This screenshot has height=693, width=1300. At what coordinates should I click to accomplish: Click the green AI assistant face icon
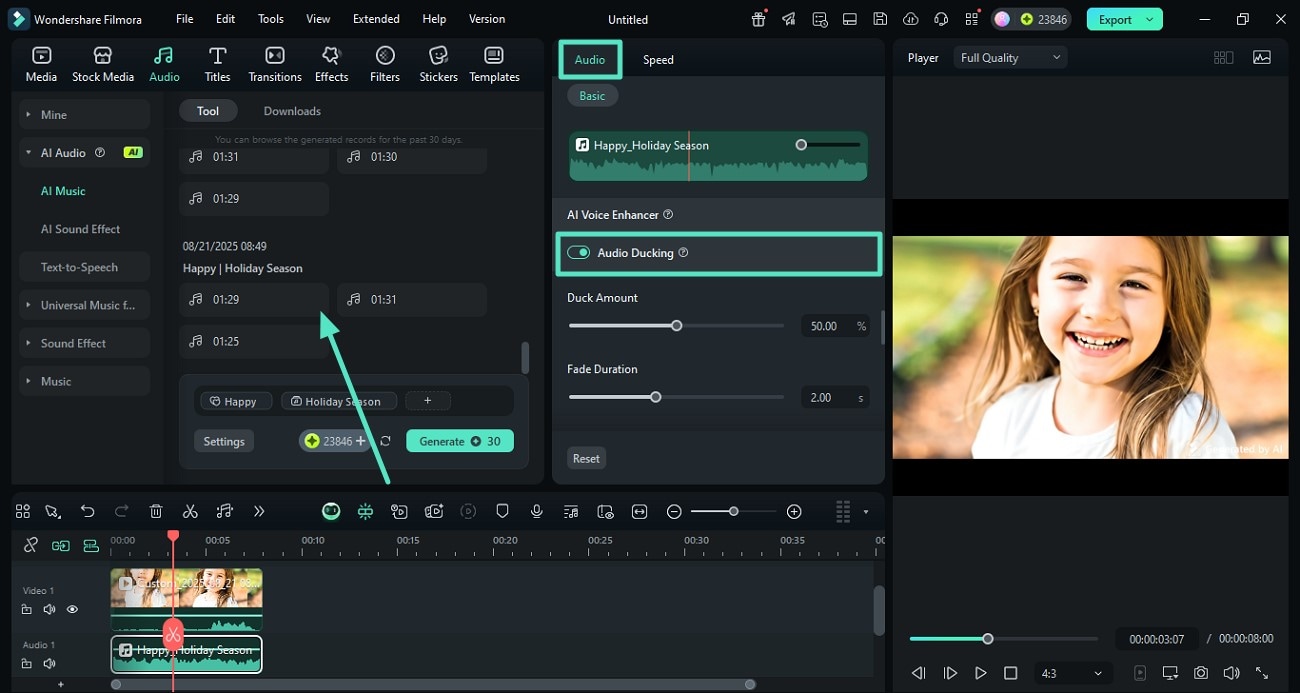point(331,511)
